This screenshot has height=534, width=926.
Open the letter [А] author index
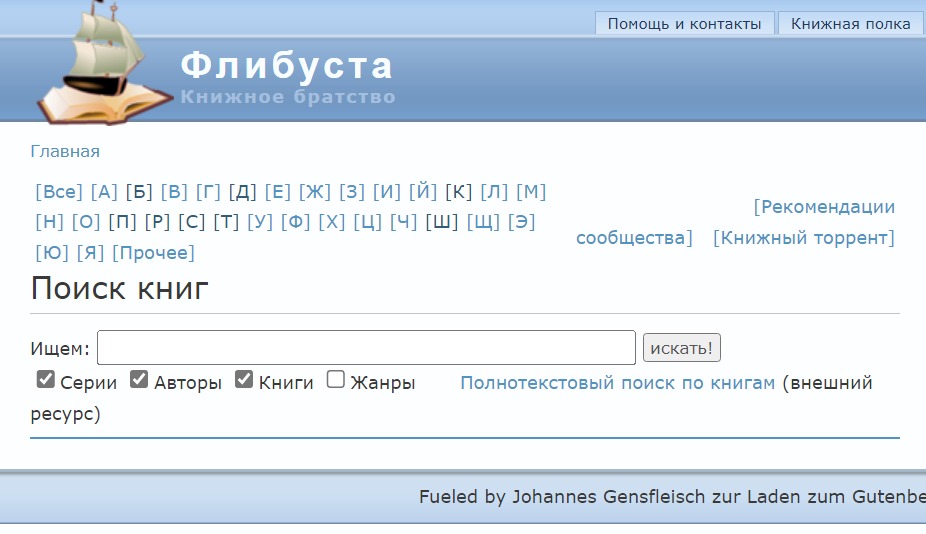pyautogui.click(x=104, y=192)
